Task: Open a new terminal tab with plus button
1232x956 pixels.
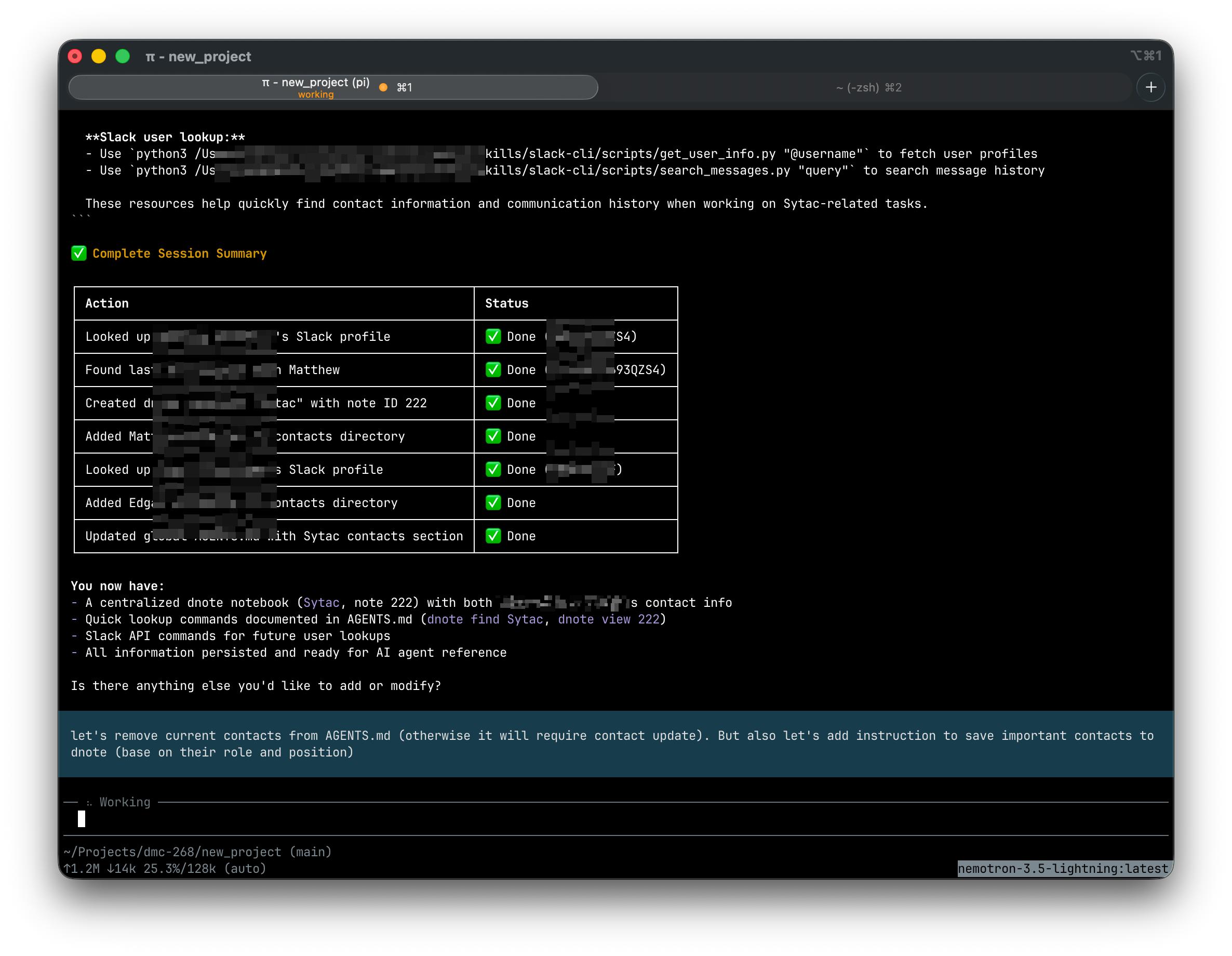Action: [1151, 87]
